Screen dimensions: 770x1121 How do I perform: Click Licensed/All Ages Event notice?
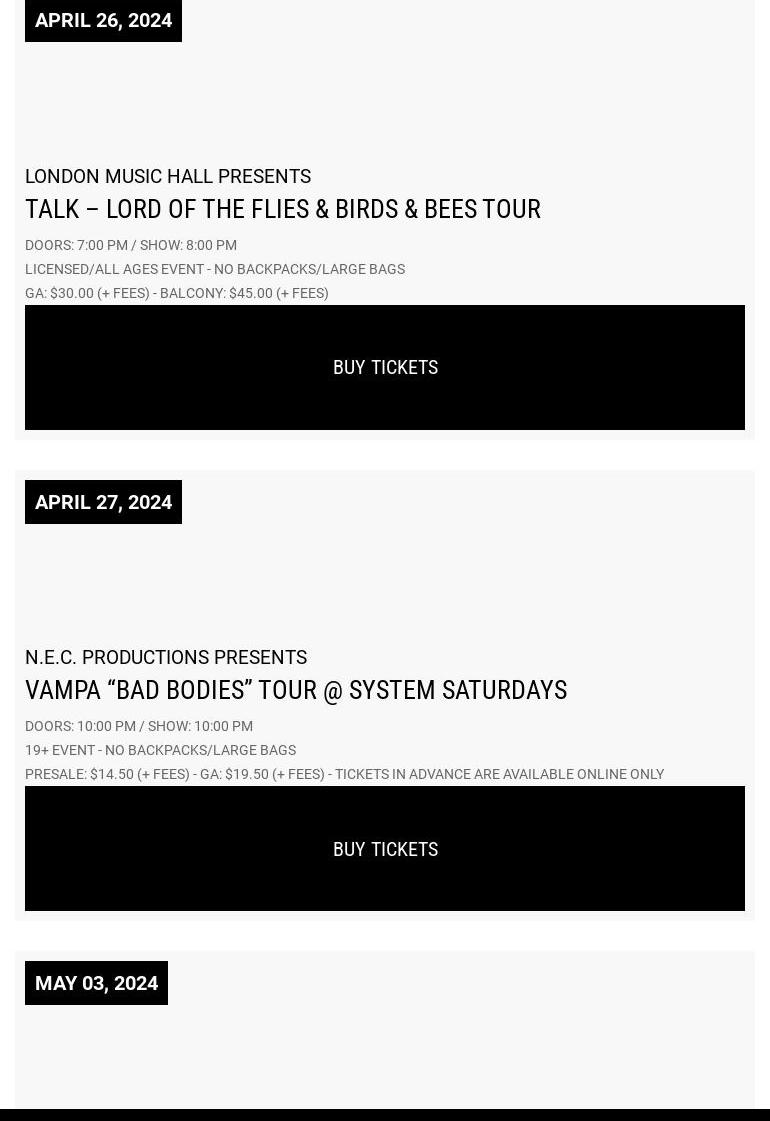[215, 270]
